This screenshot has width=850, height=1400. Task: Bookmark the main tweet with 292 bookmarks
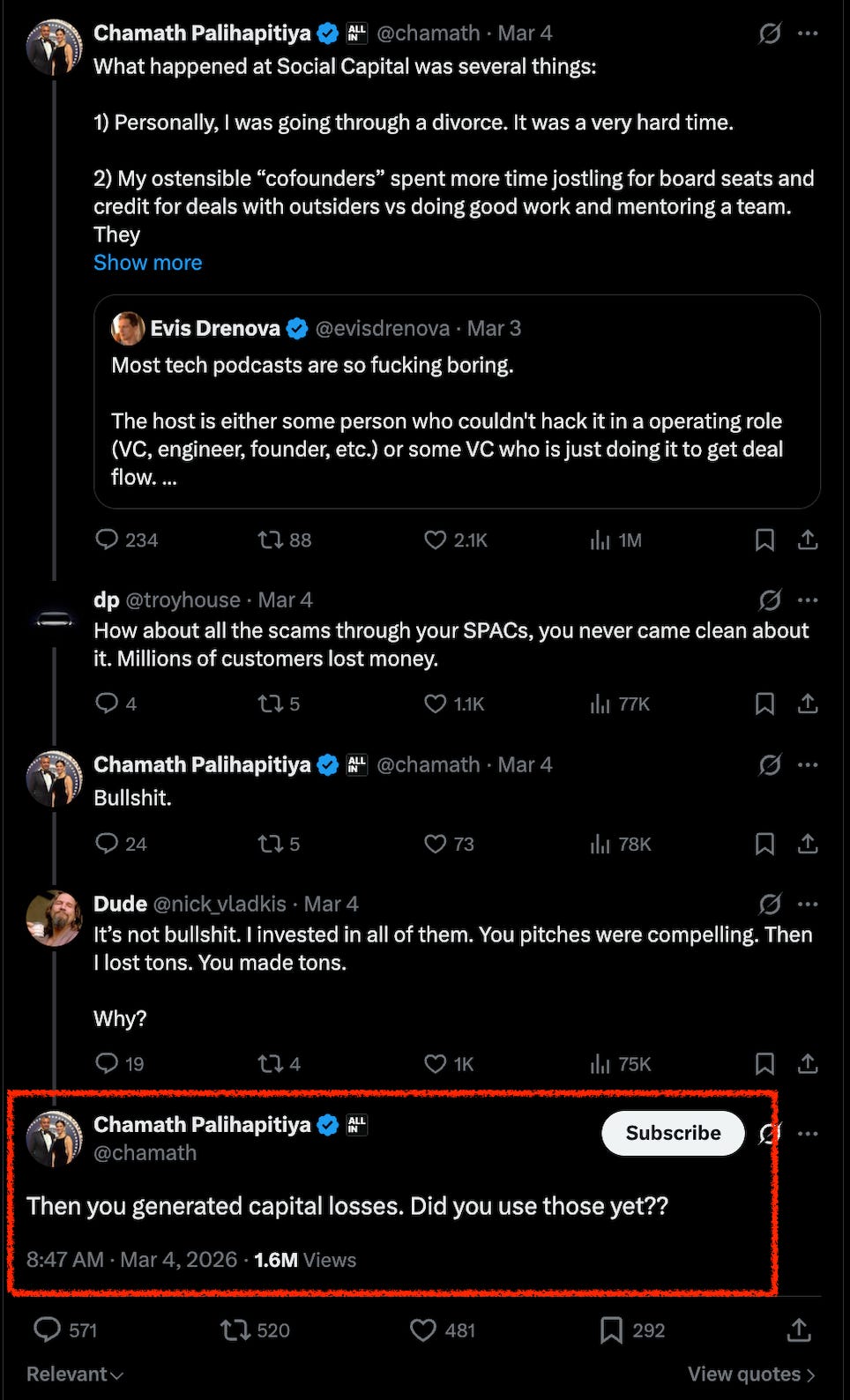click(612, 1329)
